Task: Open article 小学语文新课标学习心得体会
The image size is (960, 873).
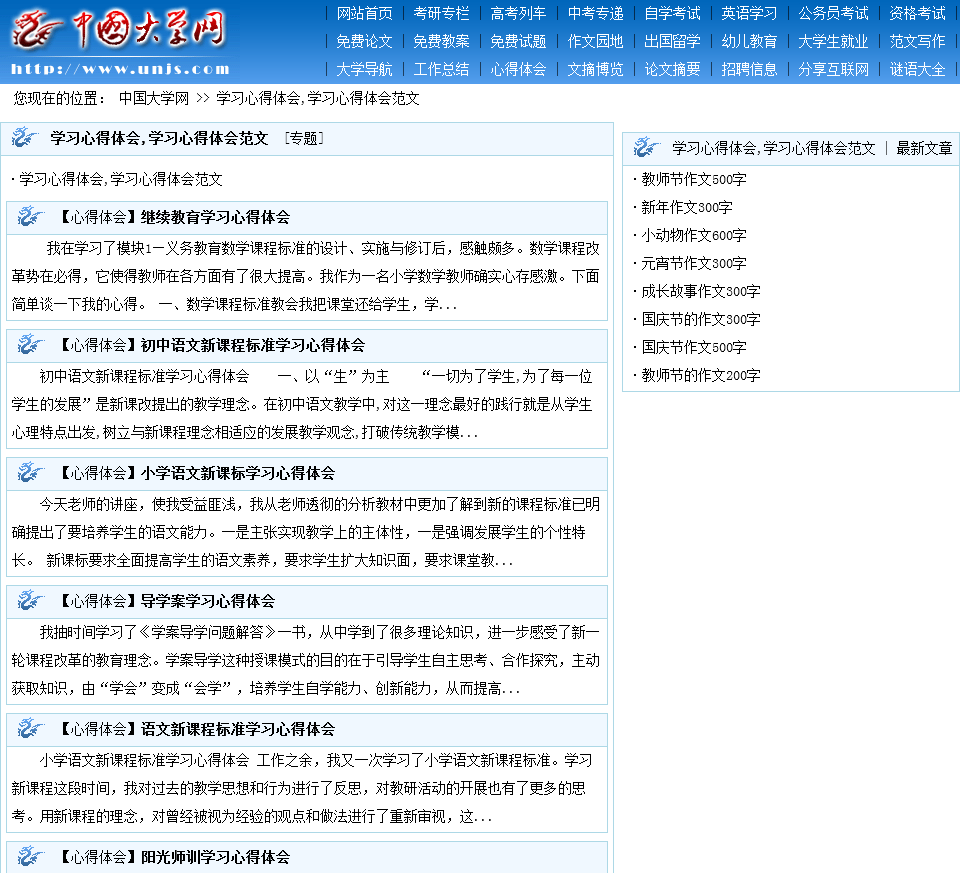Action: pyautogui.click(x=238, y=473)
